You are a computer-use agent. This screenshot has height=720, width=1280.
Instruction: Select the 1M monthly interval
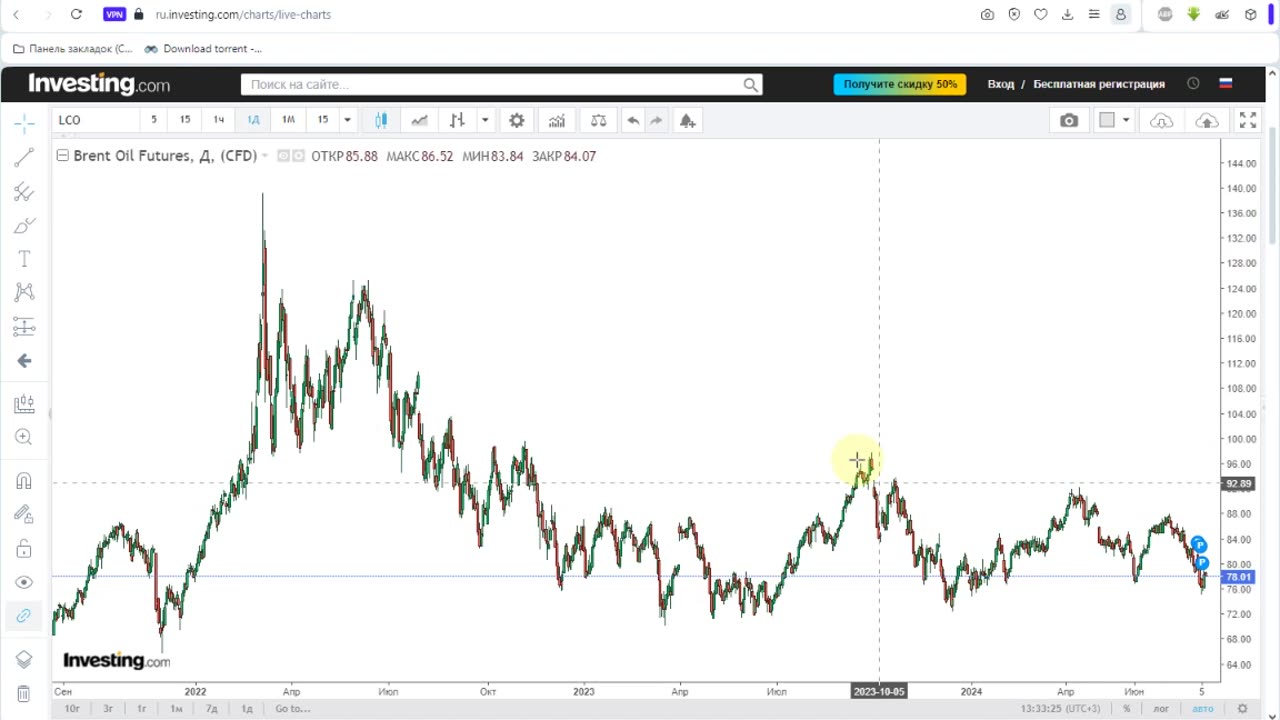[288, 120]
